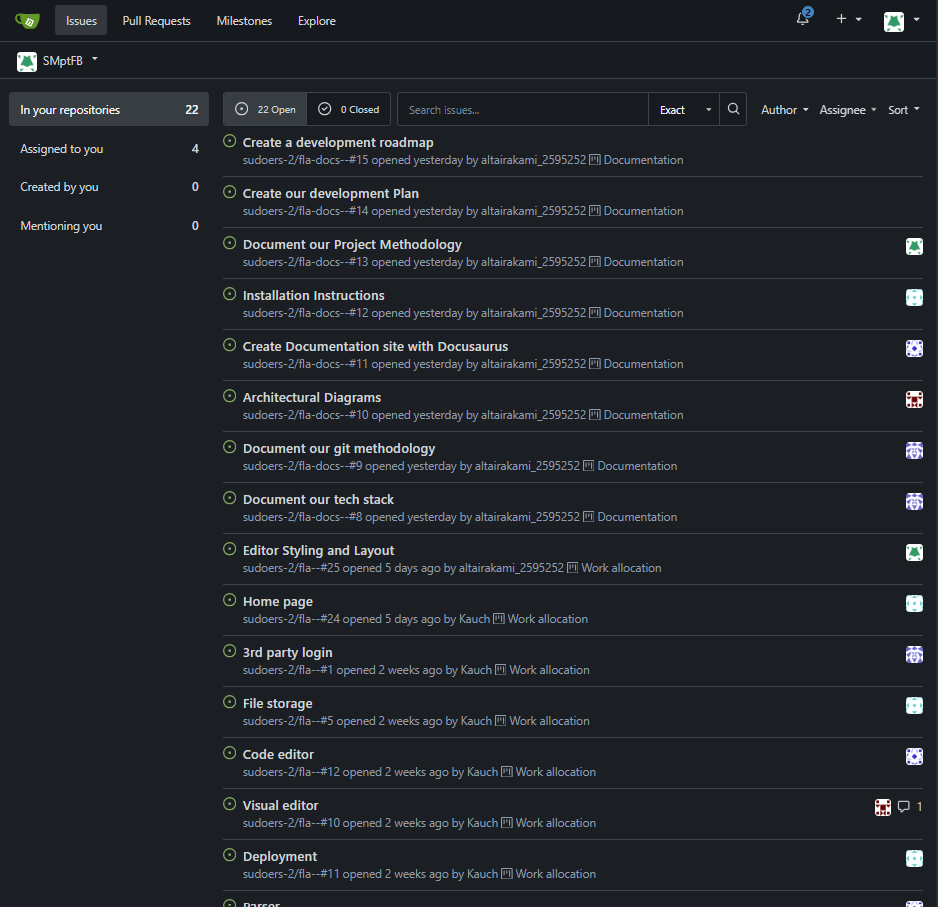Open Work allocation project of Home page issue
This screenshot has width=938, height=907.
click(x=541, y=619)
